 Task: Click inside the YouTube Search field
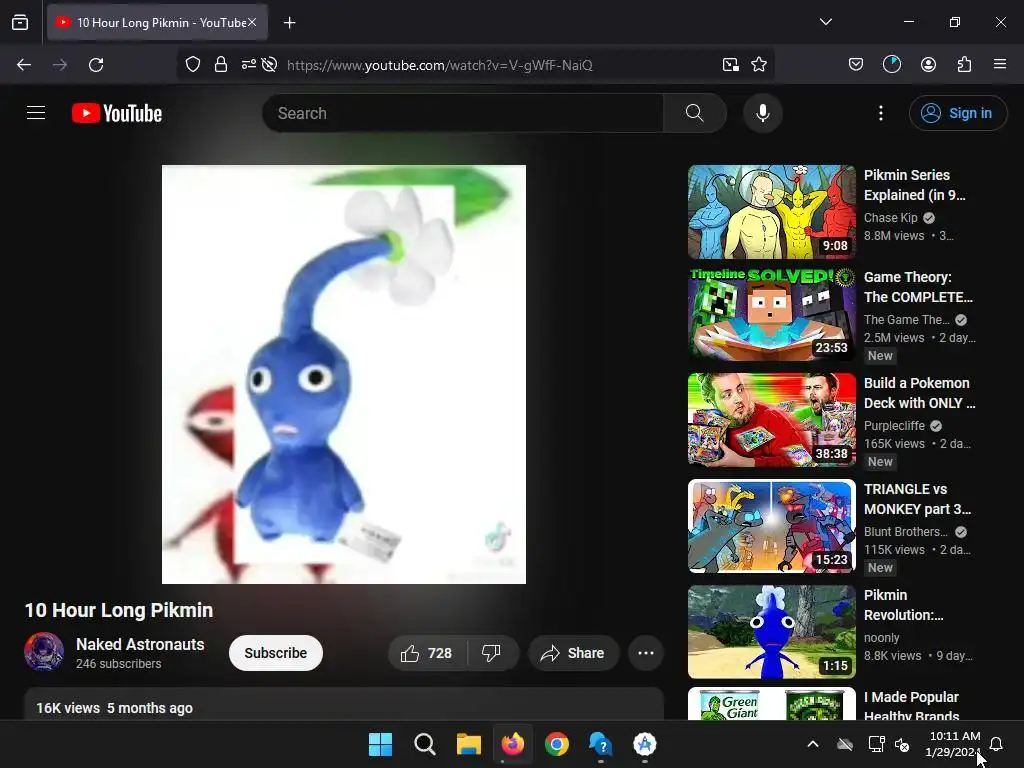462,113
